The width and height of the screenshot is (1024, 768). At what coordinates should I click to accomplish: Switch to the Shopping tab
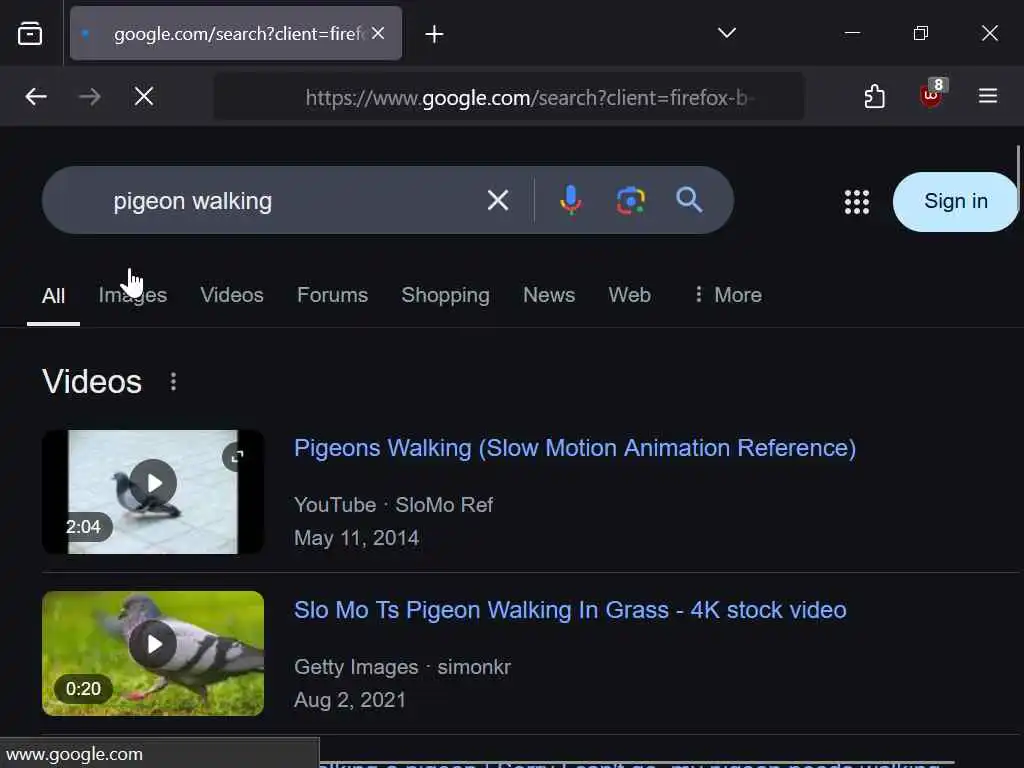pyautogui.click(x=445, y=295)
